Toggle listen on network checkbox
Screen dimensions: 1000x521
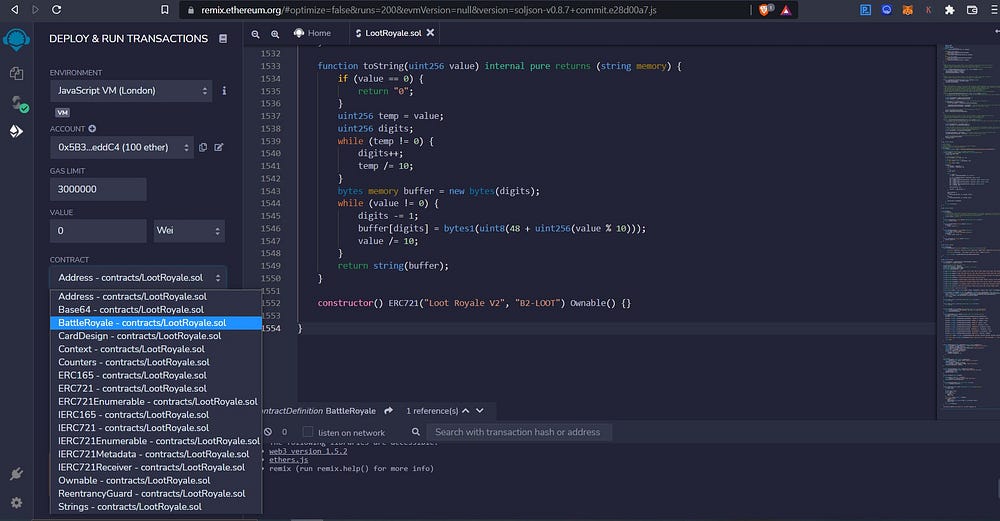(308, 432)
